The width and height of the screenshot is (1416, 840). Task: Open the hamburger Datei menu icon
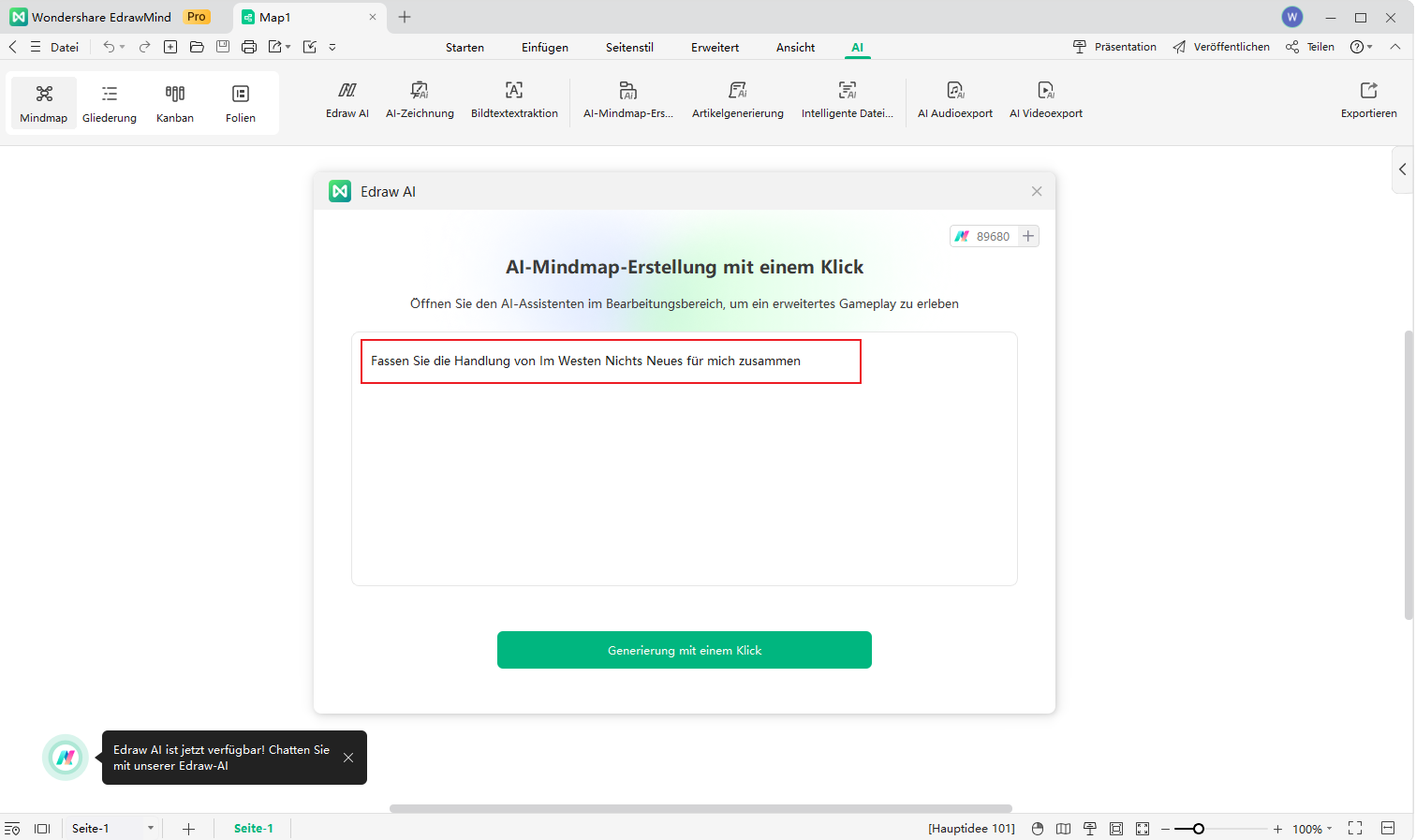(36, 47)
